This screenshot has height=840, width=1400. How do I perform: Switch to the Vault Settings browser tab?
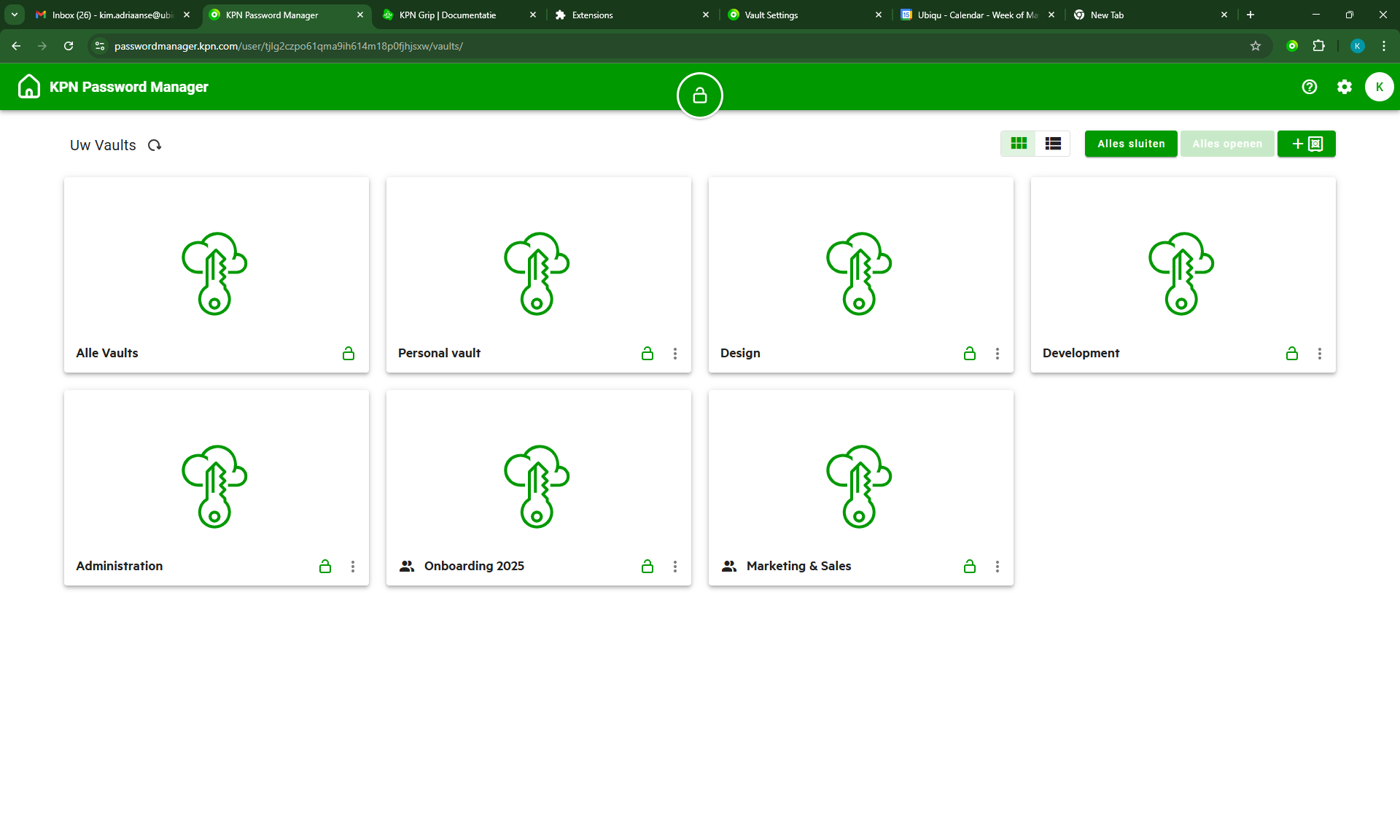(771, 15)
